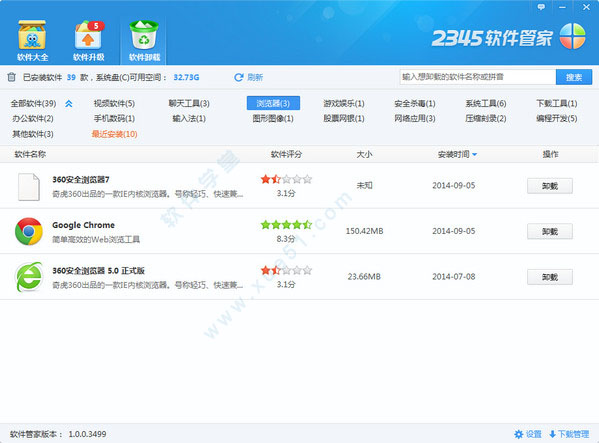The image size is (599, 443).
Task: Switch to 系统工具(6) category
Action: tap(486, 103)
